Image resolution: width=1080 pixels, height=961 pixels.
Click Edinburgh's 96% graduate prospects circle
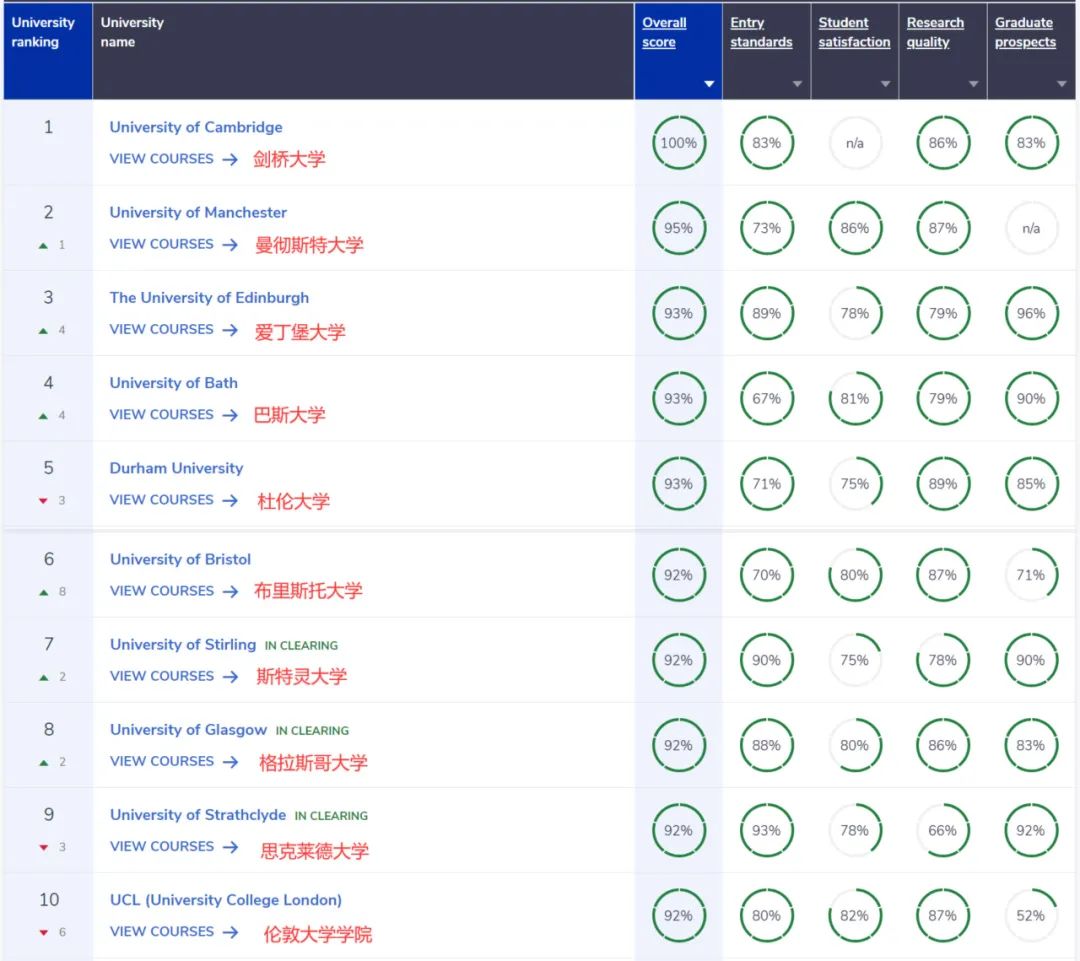pyautogui.click(x=1031, y=313)
